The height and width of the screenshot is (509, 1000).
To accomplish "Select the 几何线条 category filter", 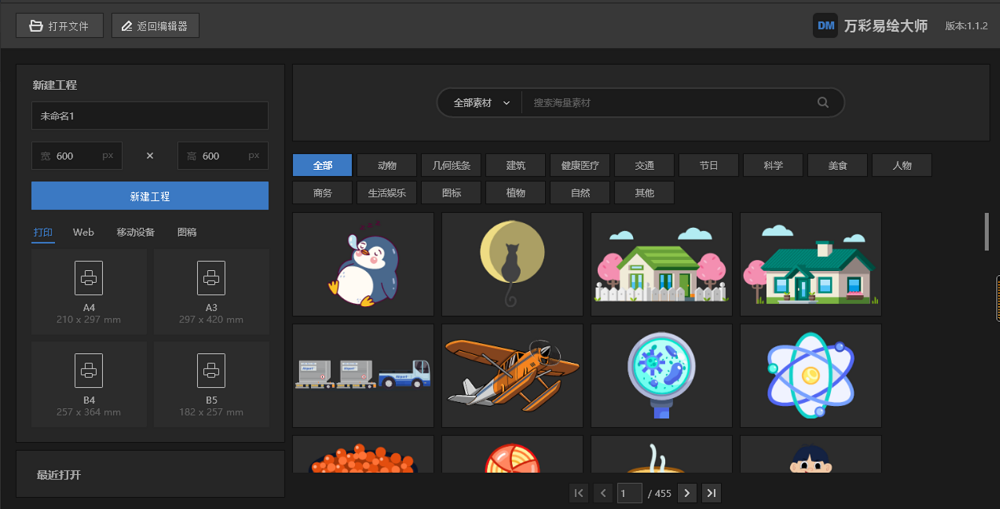I will (451, 165).
